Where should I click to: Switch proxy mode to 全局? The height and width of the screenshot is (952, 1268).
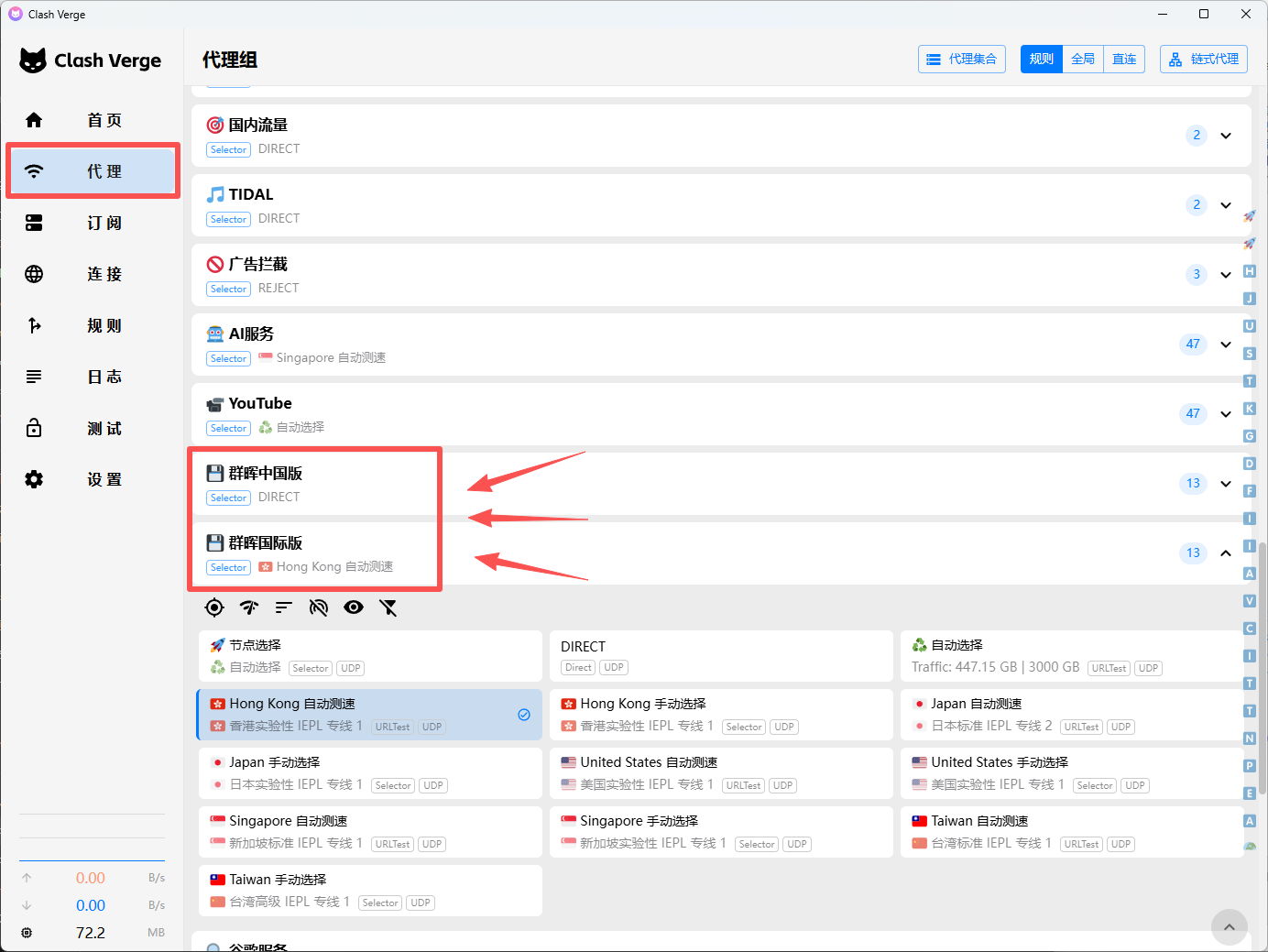(1083, 58)
